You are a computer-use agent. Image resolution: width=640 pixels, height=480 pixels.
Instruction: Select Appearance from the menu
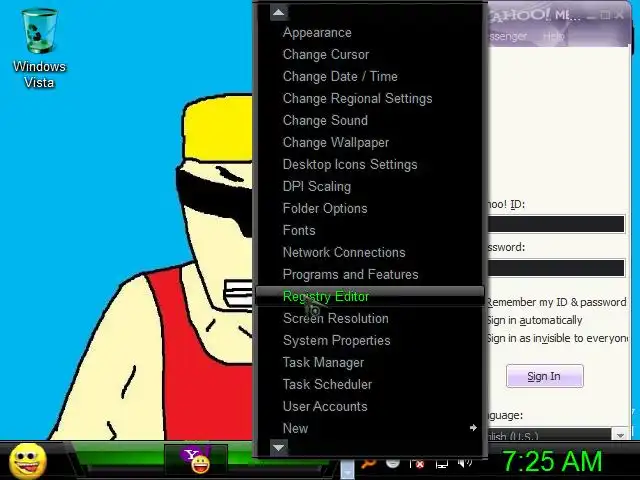(317, 33)
